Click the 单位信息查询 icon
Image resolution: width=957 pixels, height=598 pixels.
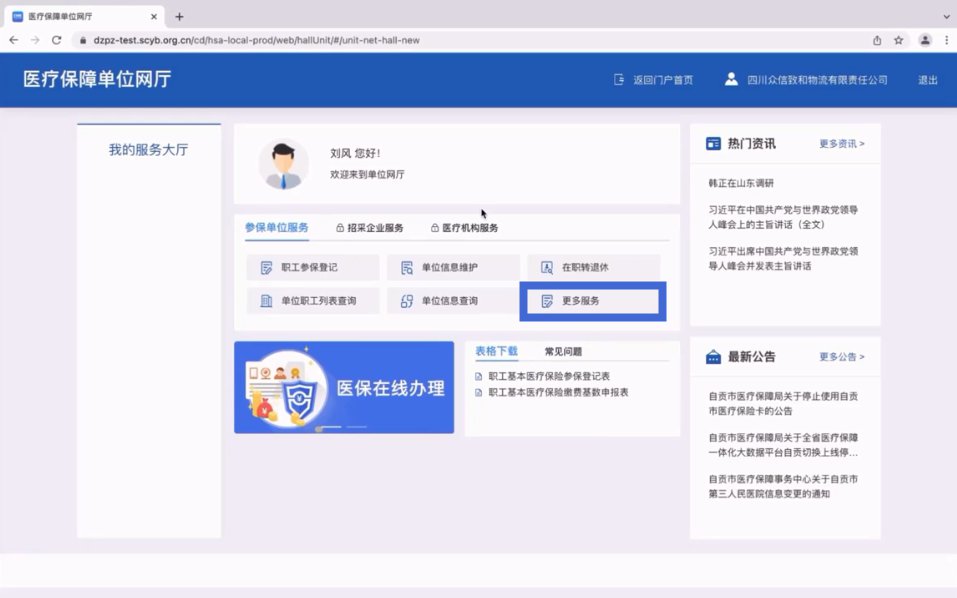(407, 301)
